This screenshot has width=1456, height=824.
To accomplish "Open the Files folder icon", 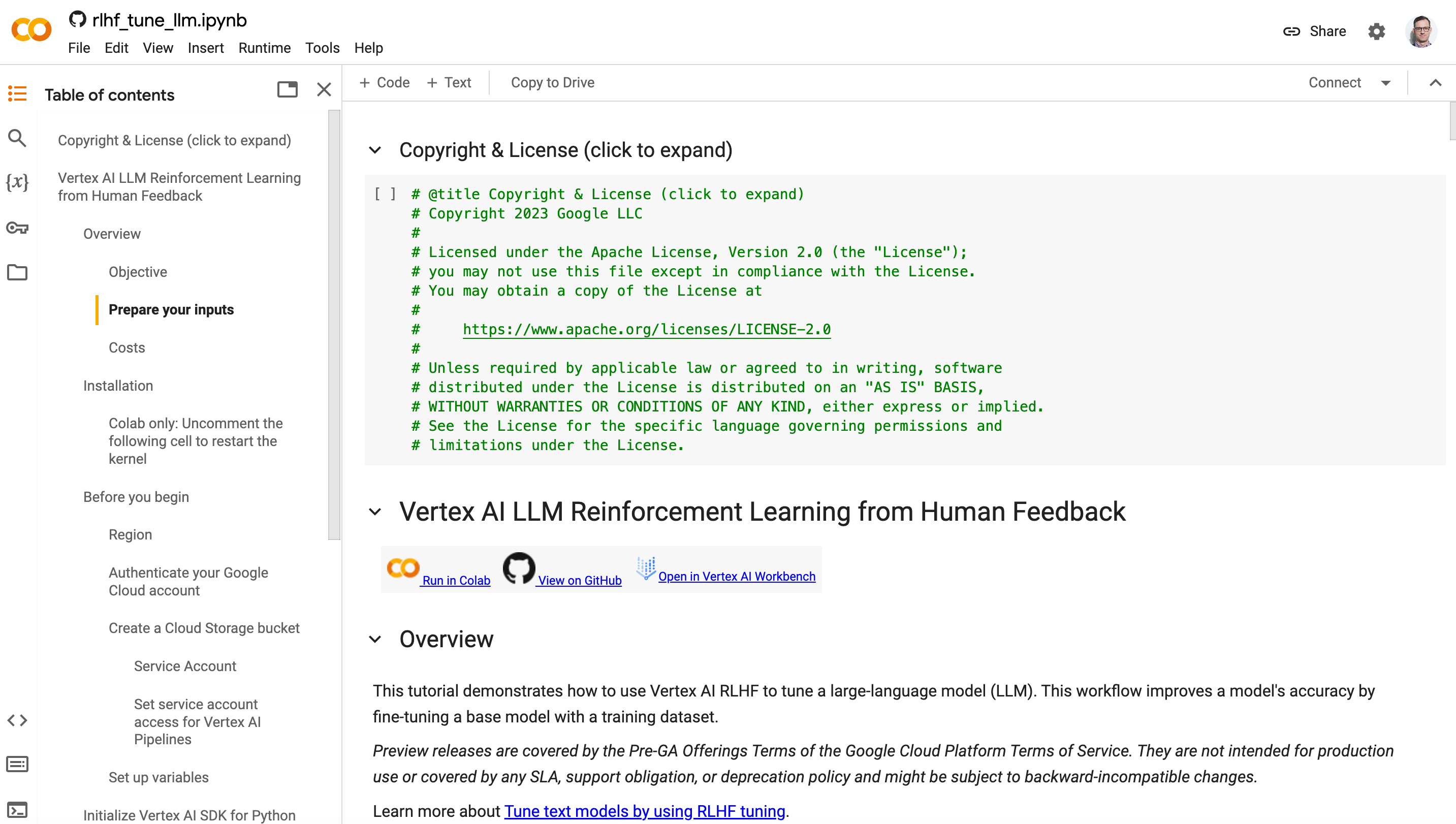I will (x=17, y=272).
